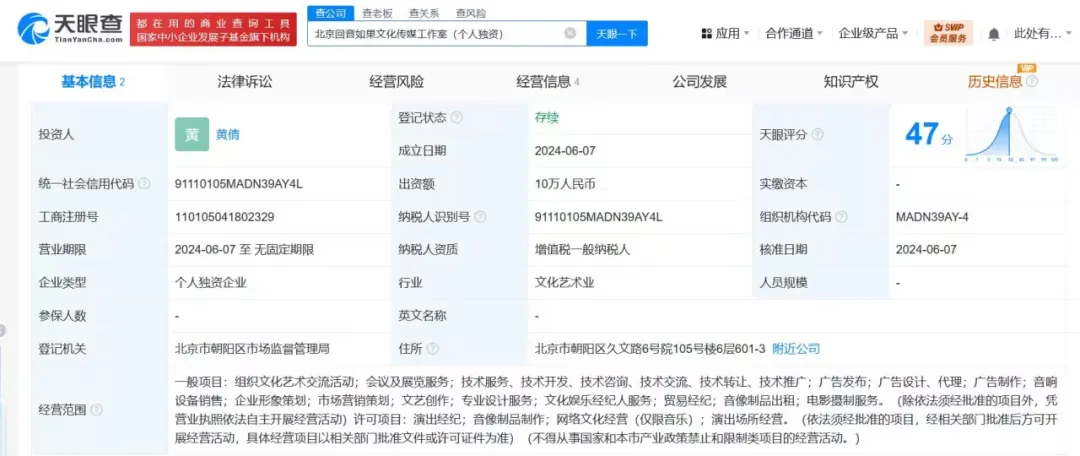Open the 历史信息 tab
Screen dimensions: 1080x456
click(x=995, y=82)
